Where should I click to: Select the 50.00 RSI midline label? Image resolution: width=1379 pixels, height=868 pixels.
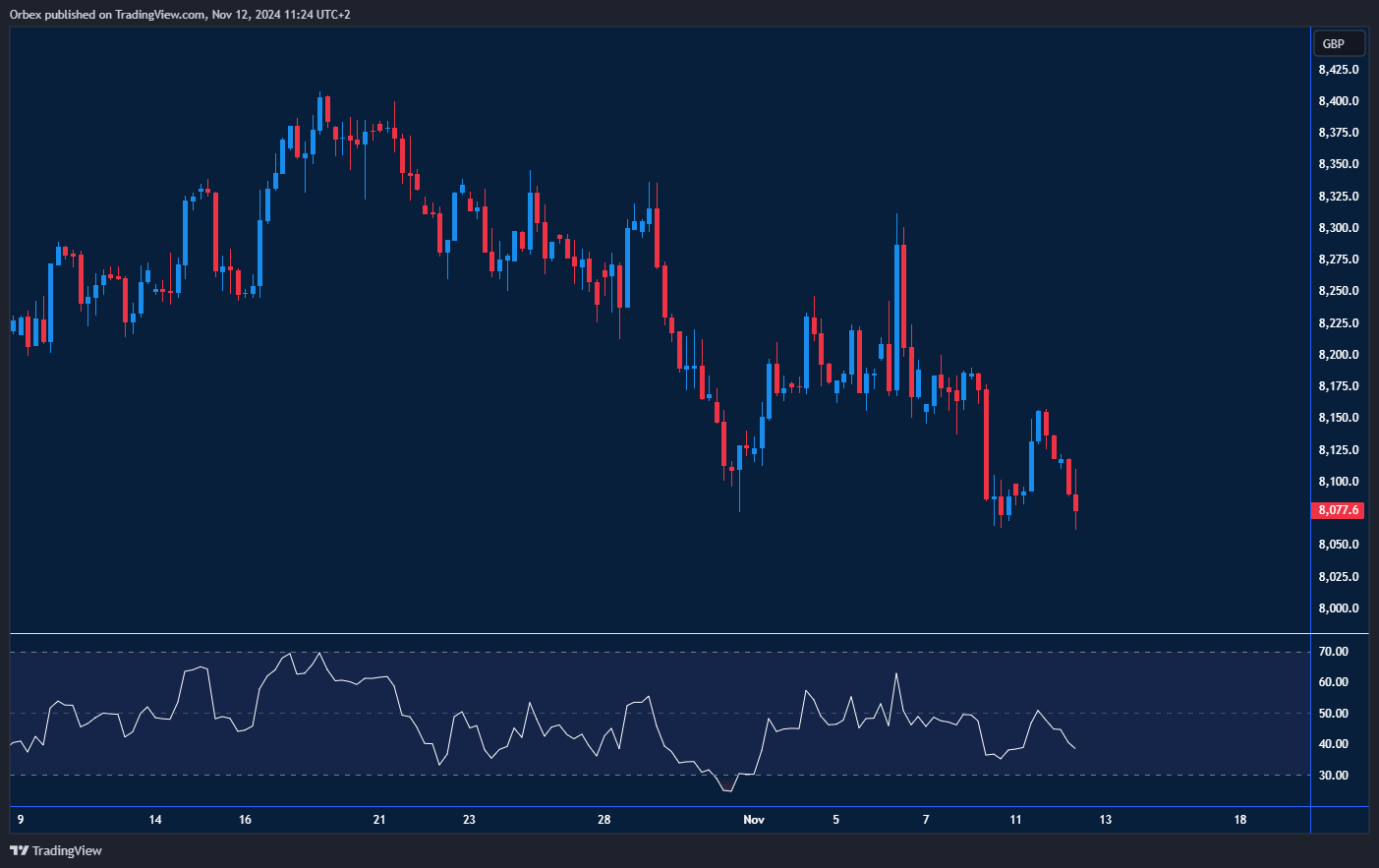pyautogui.click(x=1333, y=714)
